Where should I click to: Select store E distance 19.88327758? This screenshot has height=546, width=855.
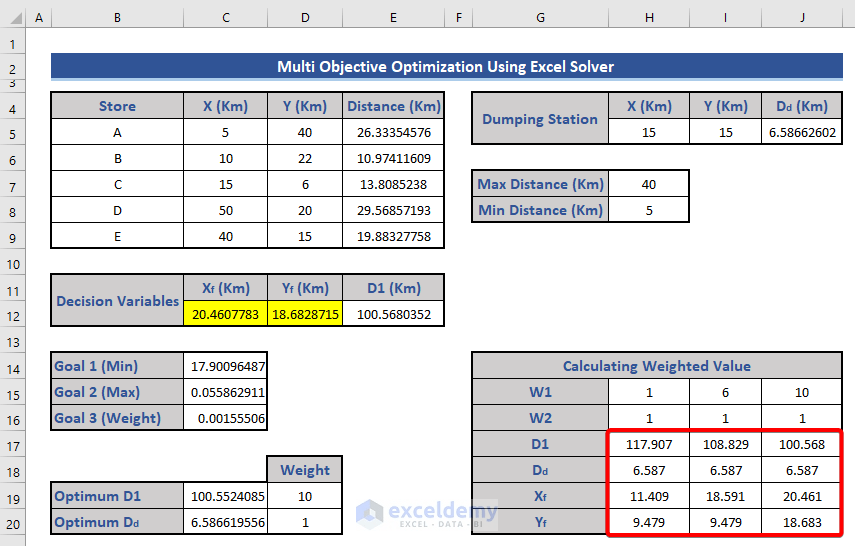point(394,237)
